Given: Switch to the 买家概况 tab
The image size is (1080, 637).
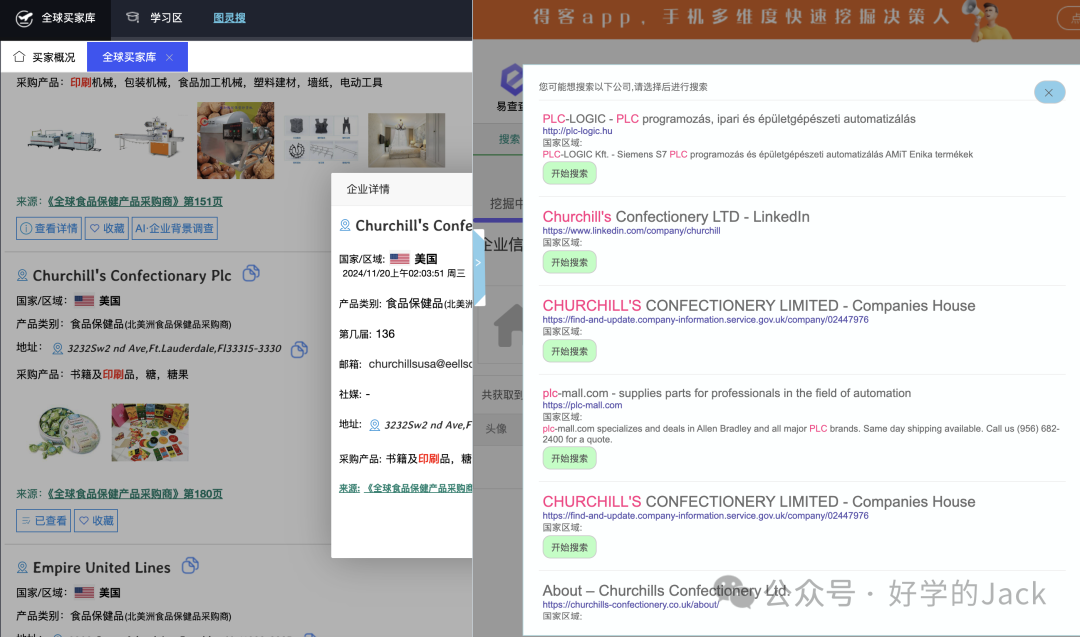Looking at the screenshot, I should (44, 57).
